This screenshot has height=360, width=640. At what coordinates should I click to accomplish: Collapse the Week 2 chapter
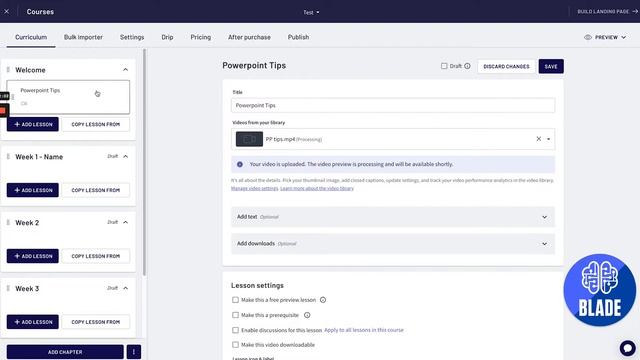(x=125, y=222)
